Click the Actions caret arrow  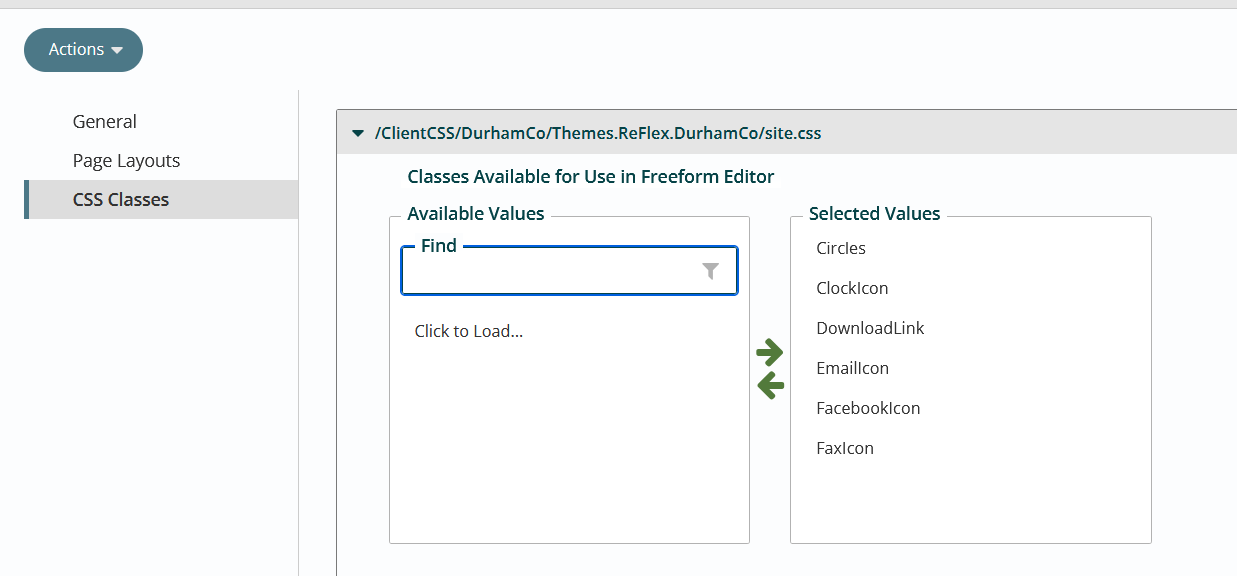117,51
